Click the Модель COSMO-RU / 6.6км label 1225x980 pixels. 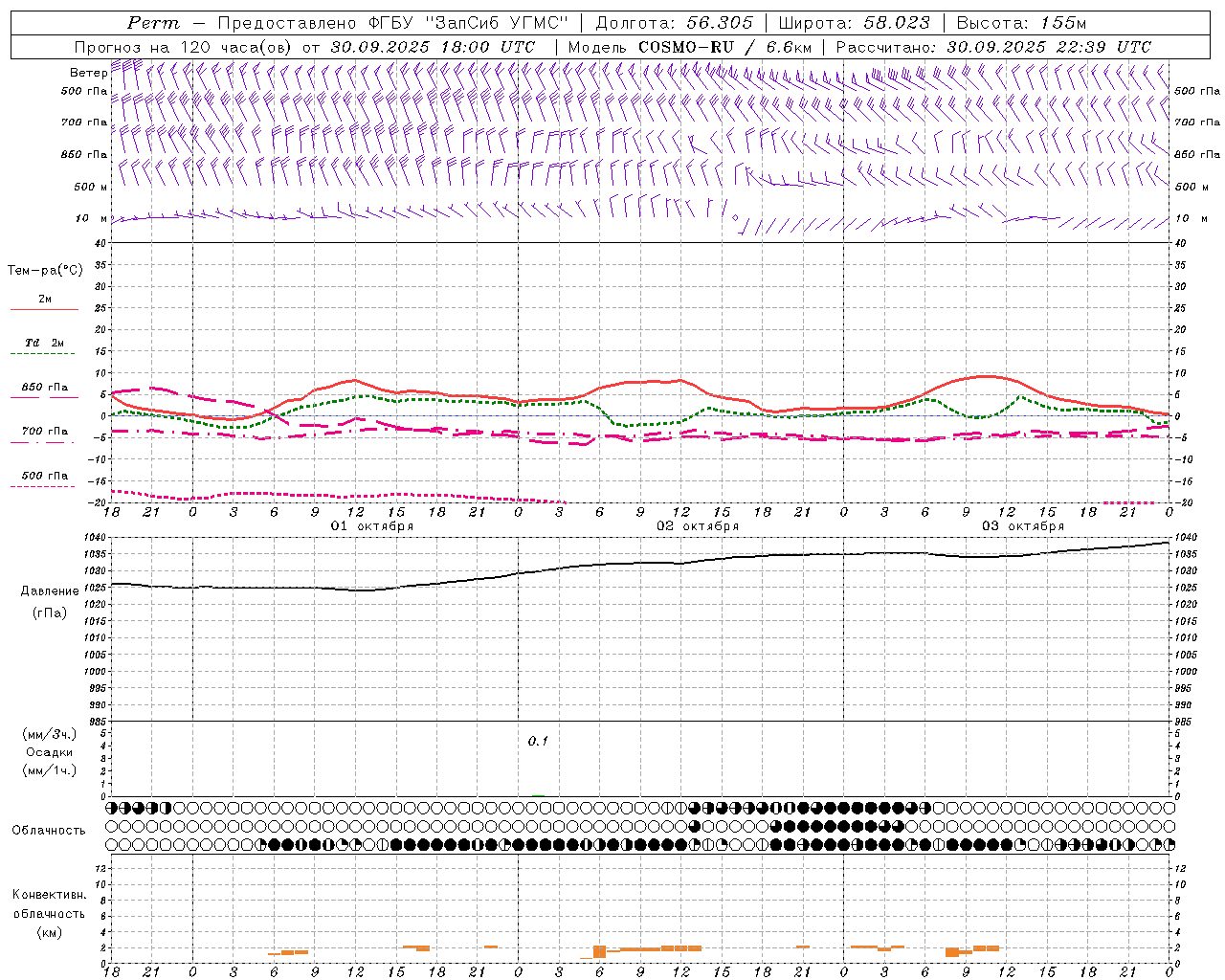[x=689, y=46]
